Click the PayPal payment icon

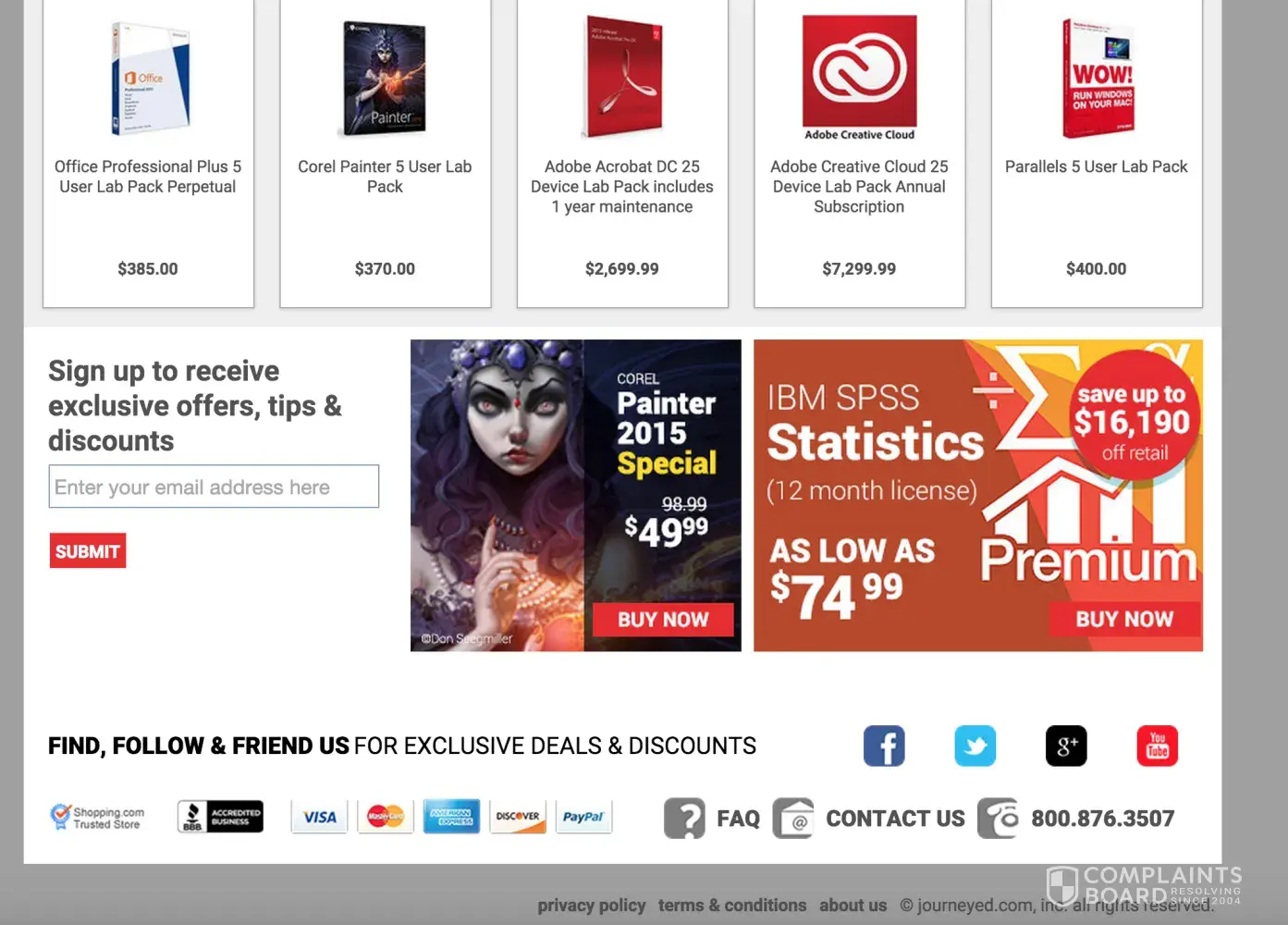tap(583, 817)
